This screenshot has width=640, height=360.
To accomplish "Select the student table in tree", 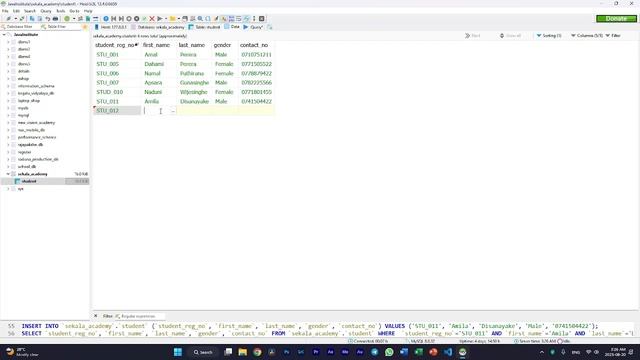I will 29,182.
